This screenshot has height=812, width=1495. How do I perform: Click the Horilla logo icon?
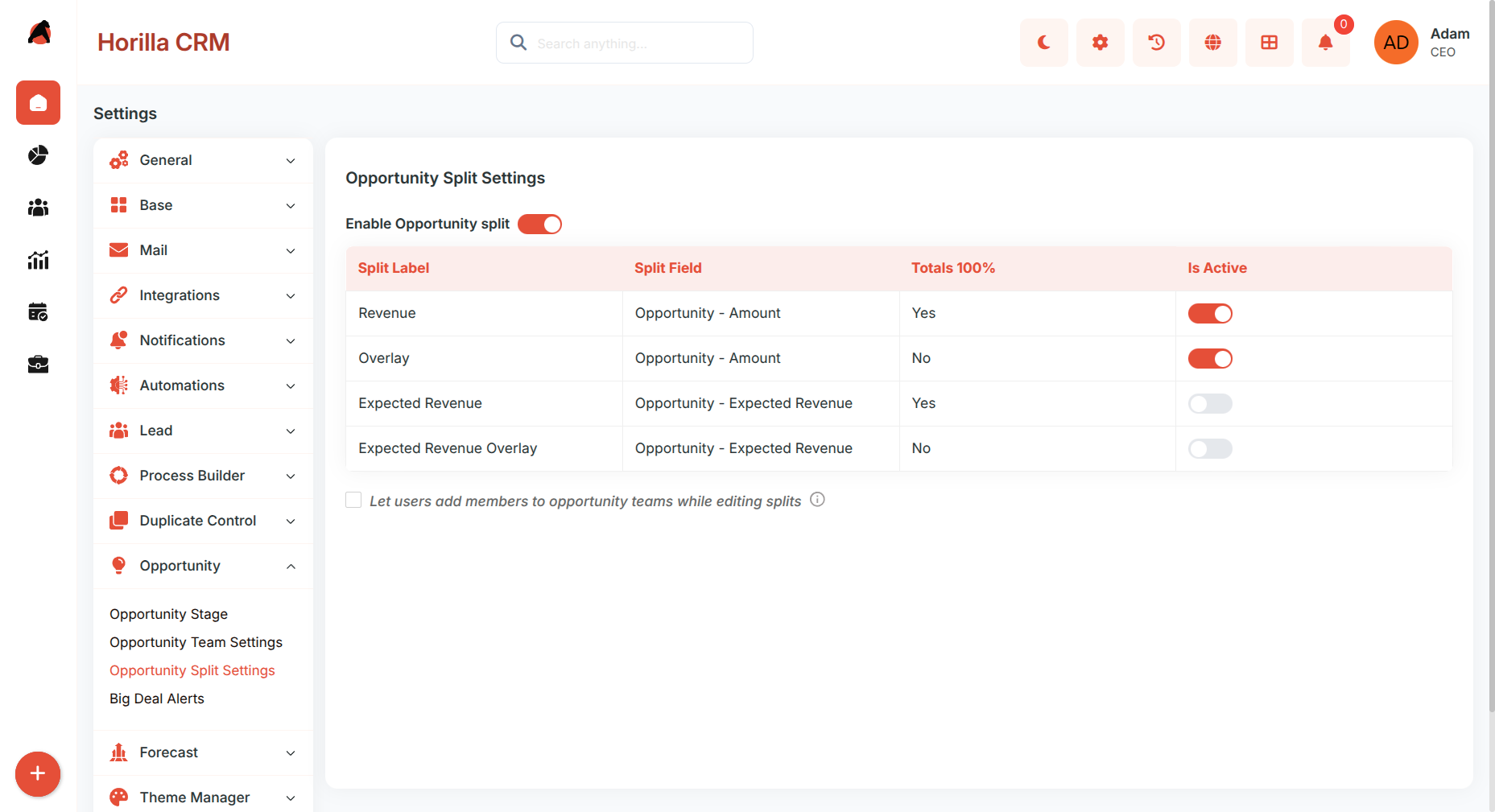coord(39,33)
